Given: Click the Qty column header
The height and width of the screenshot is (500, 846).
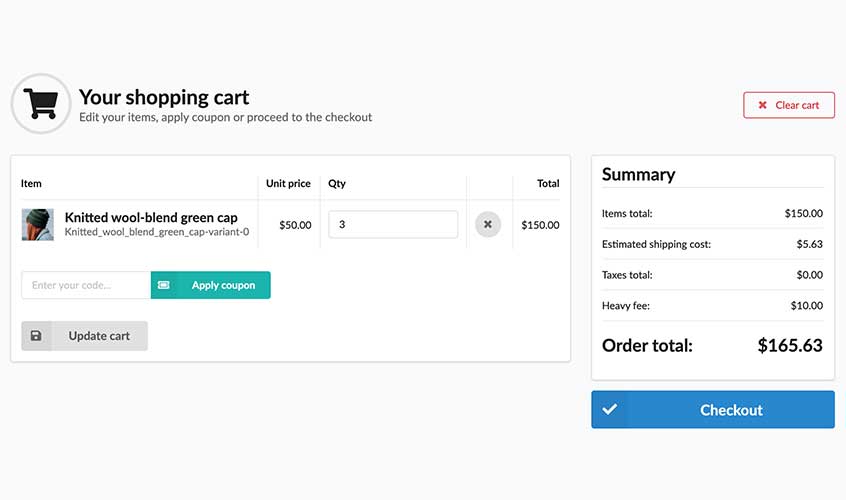Looking at the screenshot, I should (x=337, y=184).
